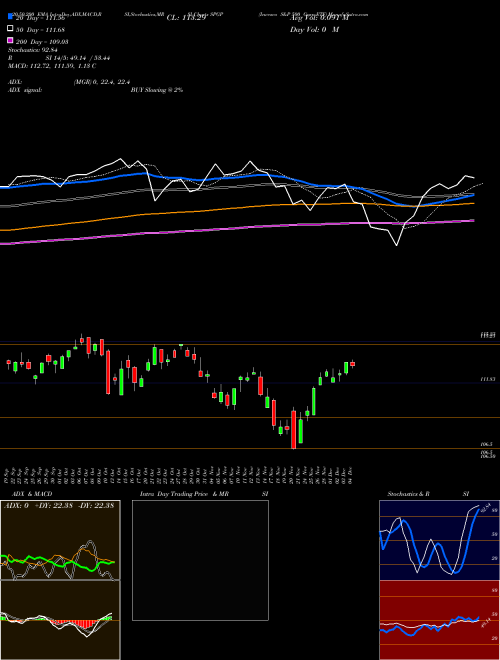The width and height of the screenshot is (500, 660).
Task: Click the 'Day Vol: 0 M' label
Action: coord(314,29)
